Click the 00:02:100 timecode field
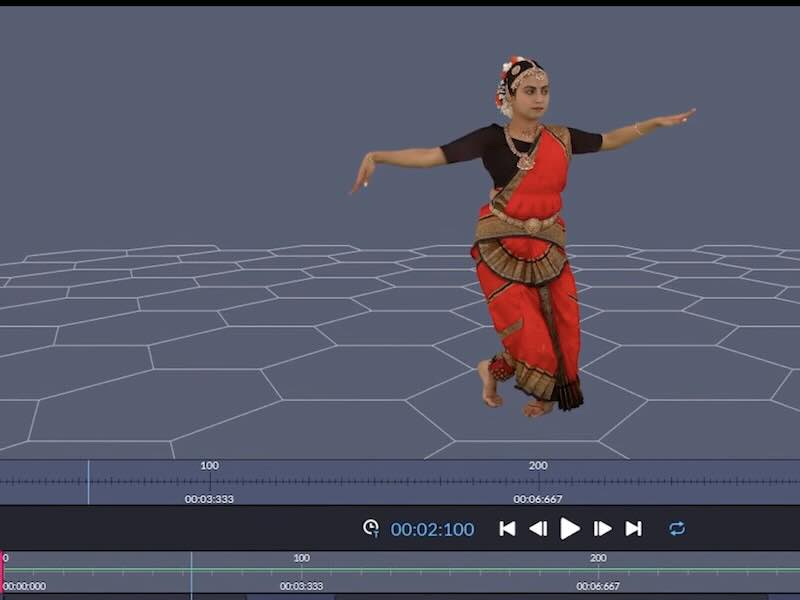Image resolution: width=800 pixels, height=600 pixels. point(432,529)
